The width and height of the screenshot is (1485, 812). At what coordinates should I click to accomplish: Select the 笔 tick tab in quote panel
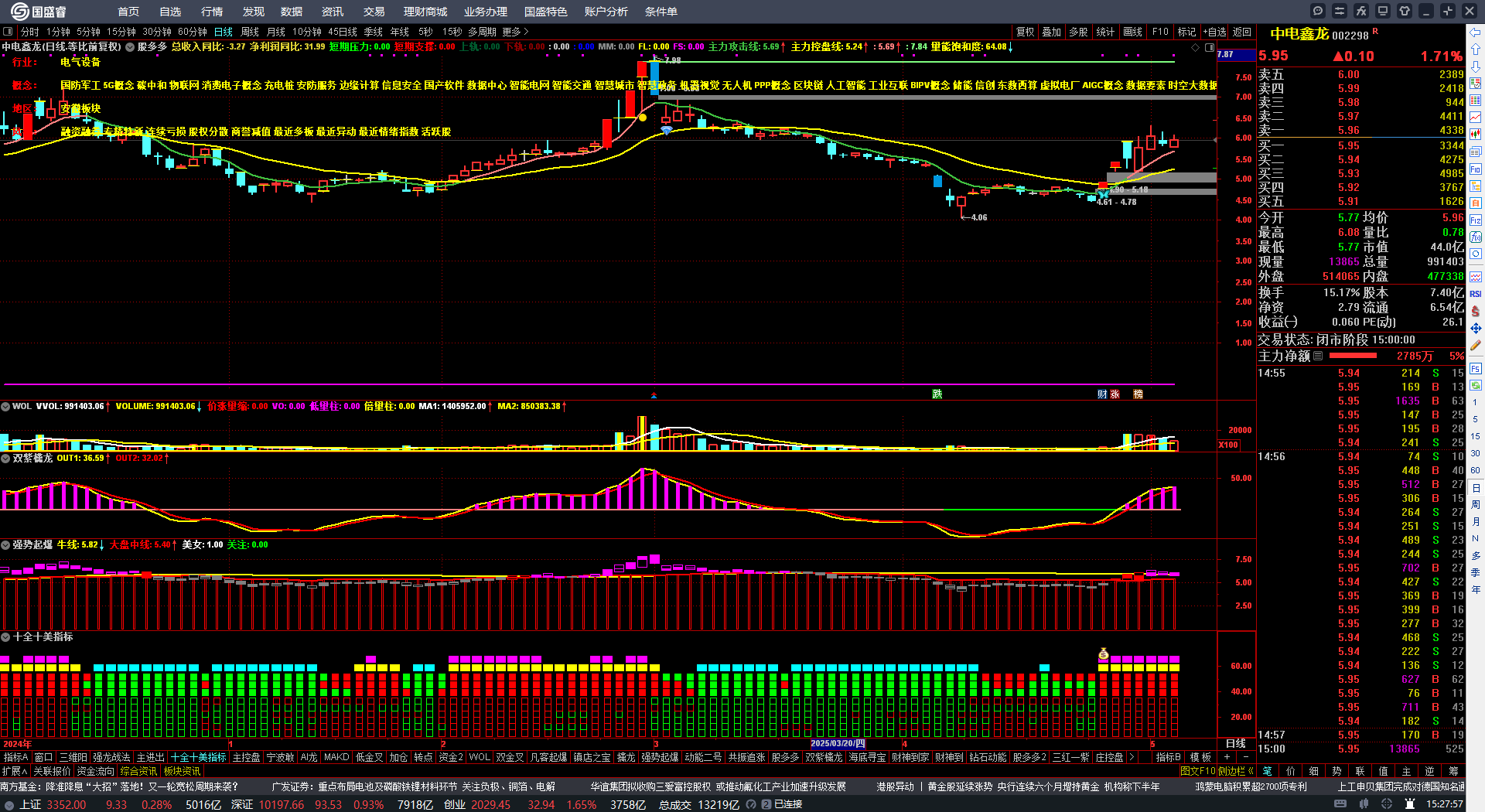[x=1268, y=771]
